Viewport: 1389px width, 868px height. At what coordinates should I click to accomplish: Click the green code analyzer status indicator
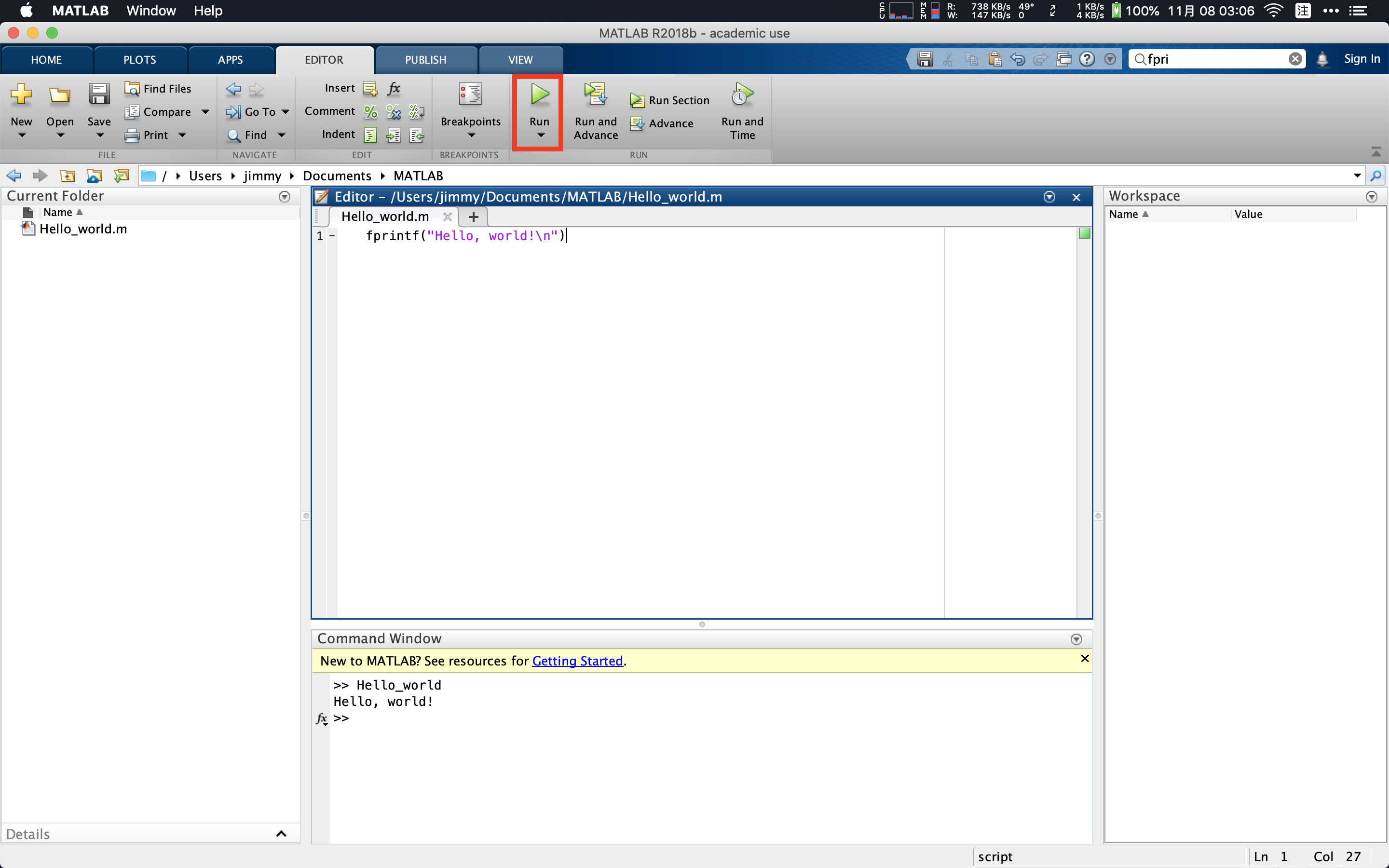pyautogui.click(x=1084, y=234)
